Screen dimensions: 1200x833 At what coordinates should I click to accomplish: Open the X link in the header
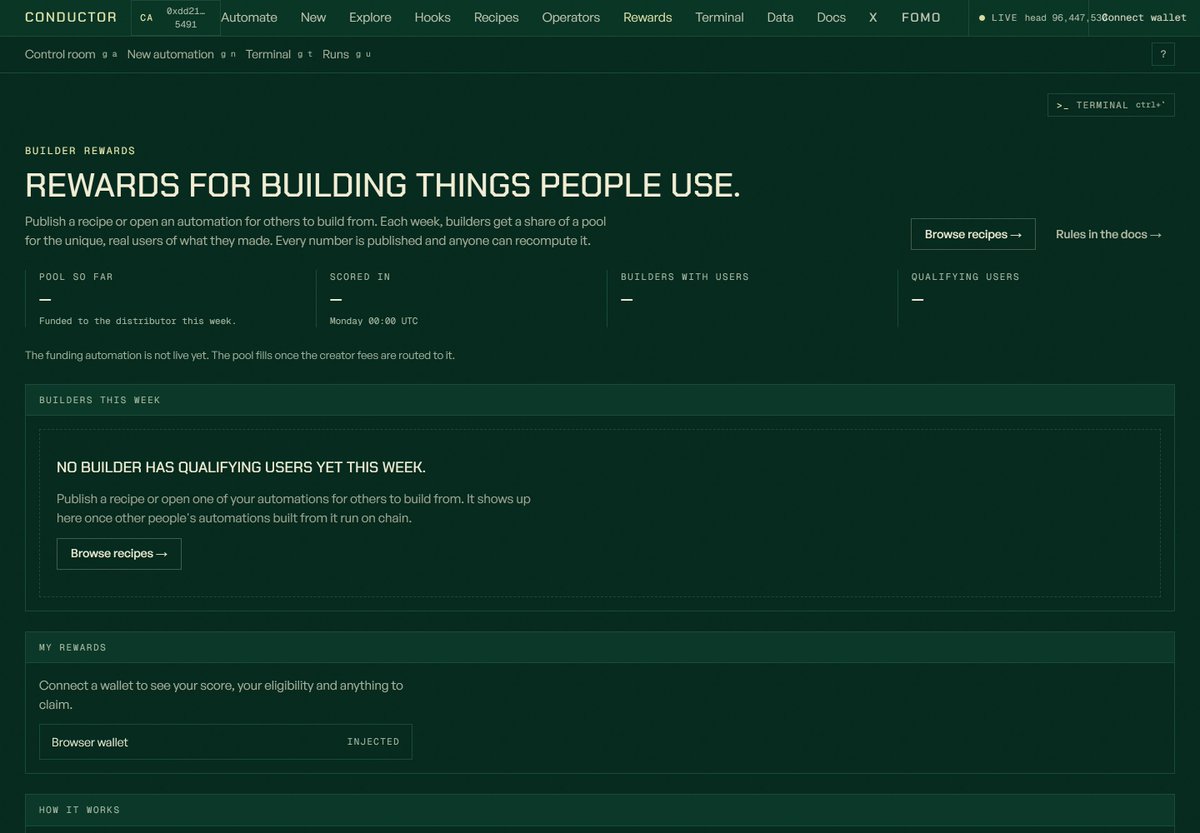click(873, 17)
